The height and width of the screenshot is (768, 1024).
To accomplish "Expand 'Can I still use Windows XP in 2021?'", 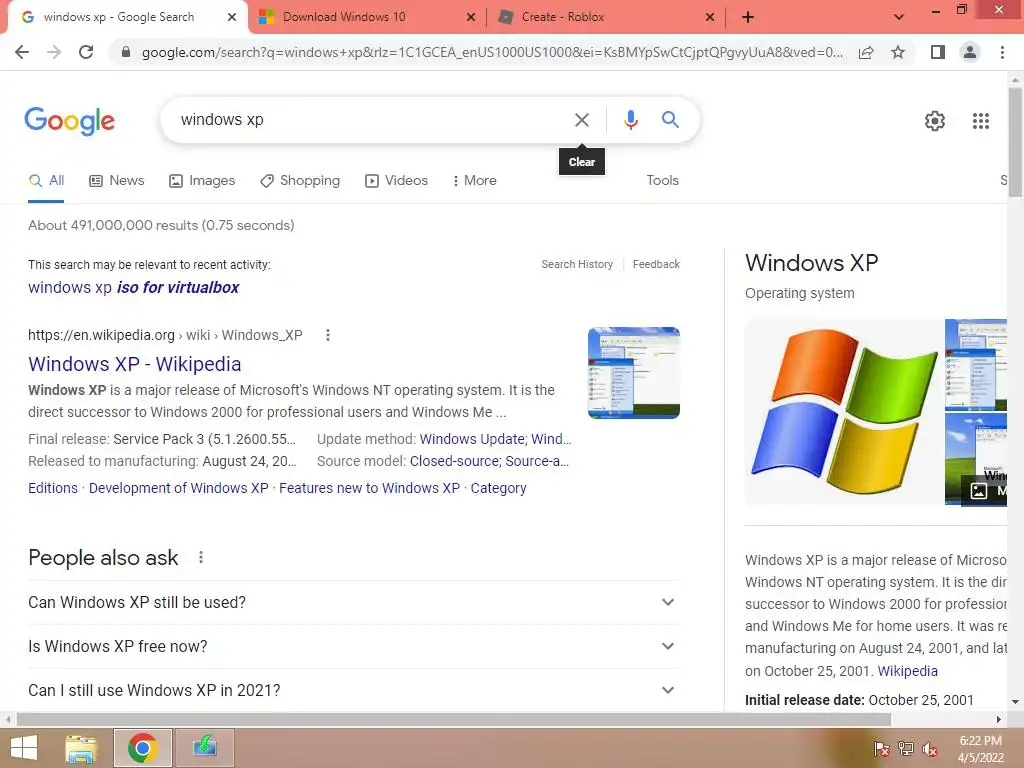I will click(354, 690).
